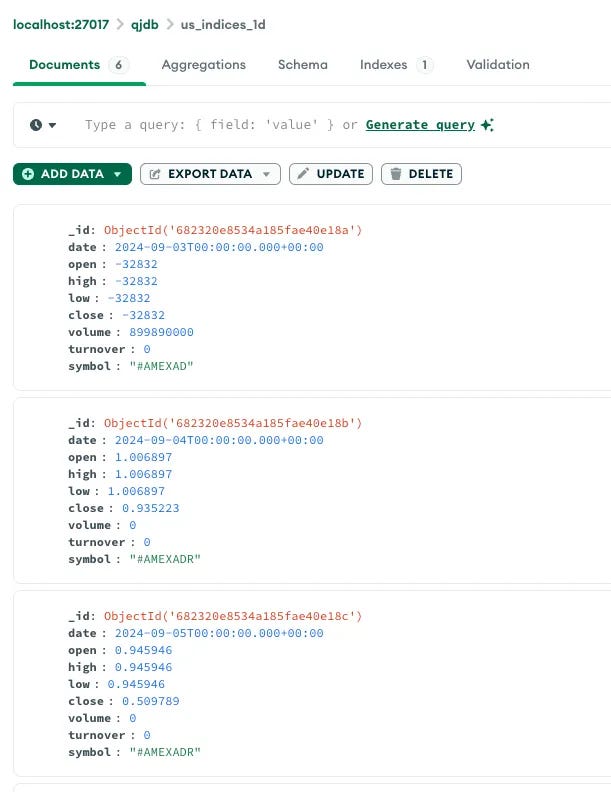Switch to the Aggregations tab
Screen dimensions: 611x792
point(203,65)
